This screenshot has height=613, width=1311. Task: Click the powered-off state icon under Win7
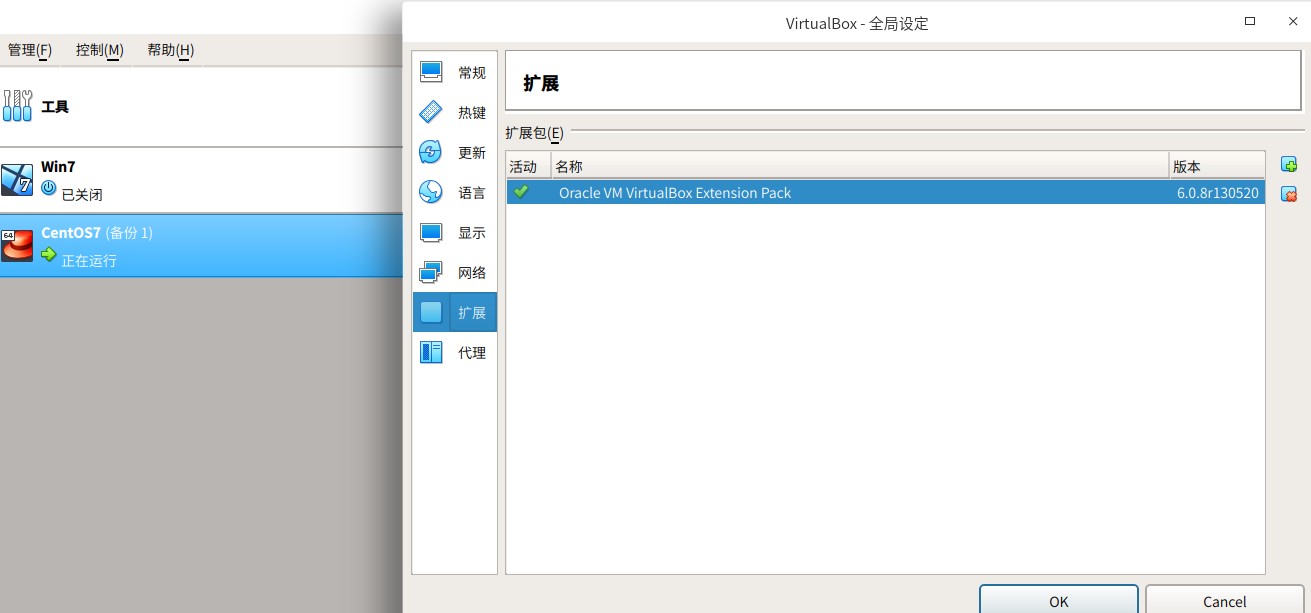point(49,187)
